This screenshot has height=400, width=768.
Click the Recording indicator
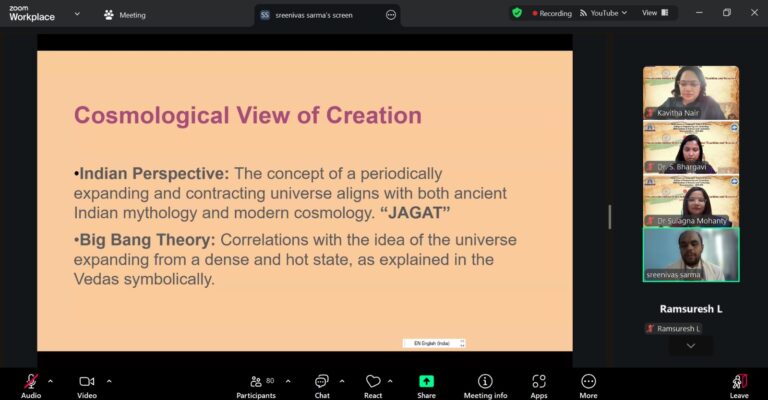pos(551,13)
